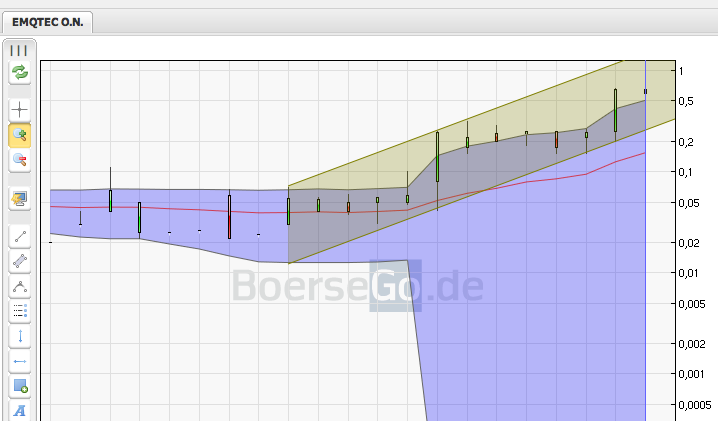This screenshot has height=421, width=718.
Task: Click the olive trend channel upper edge
Action: (450, 124)
